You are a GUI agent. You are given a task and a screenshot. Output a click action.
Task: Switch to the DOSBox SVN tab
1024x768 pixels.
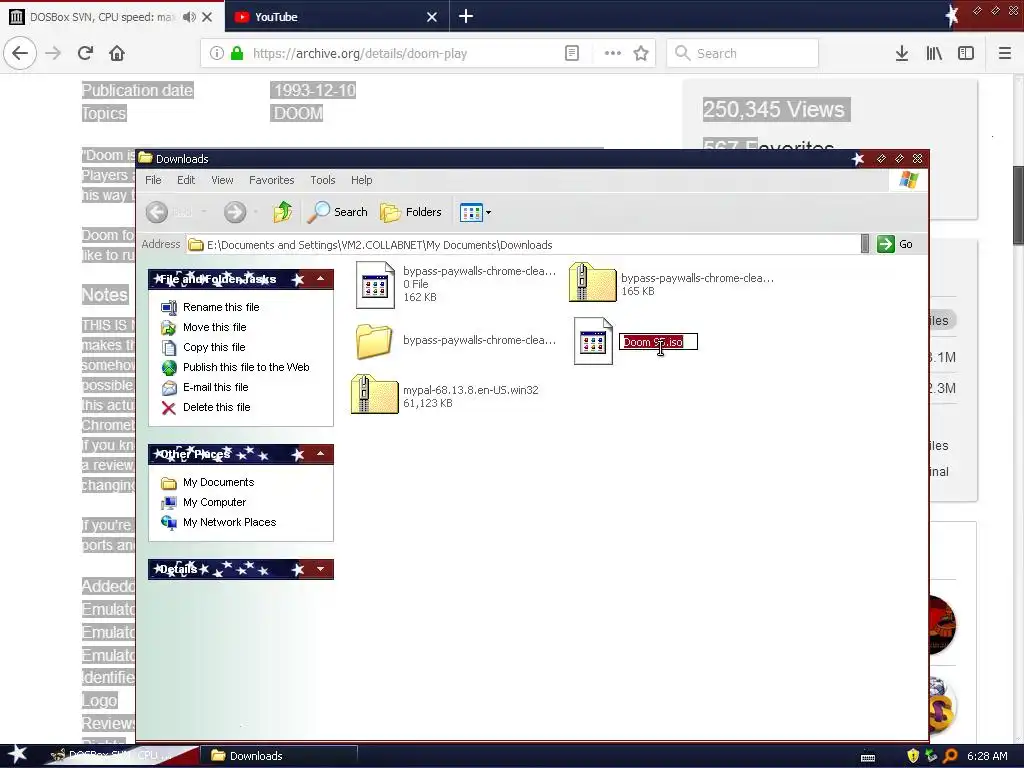pyautogui.click(x=112, y=17)
